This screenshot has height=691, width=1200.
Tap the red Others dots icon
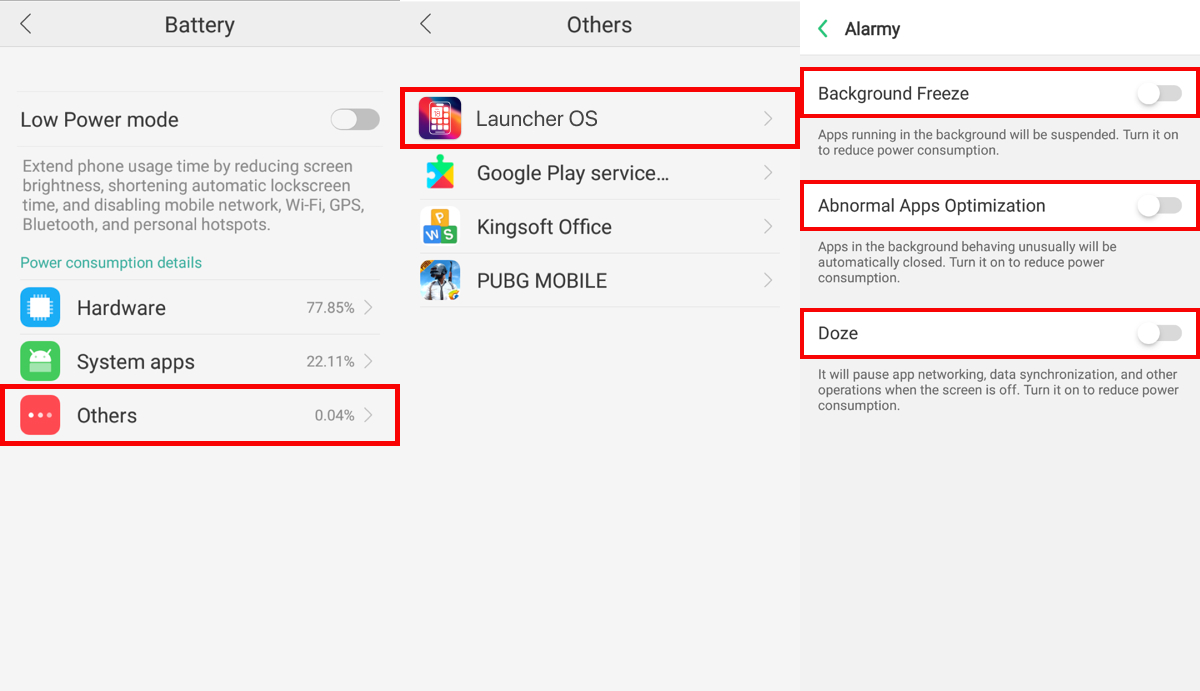[40, 415]
